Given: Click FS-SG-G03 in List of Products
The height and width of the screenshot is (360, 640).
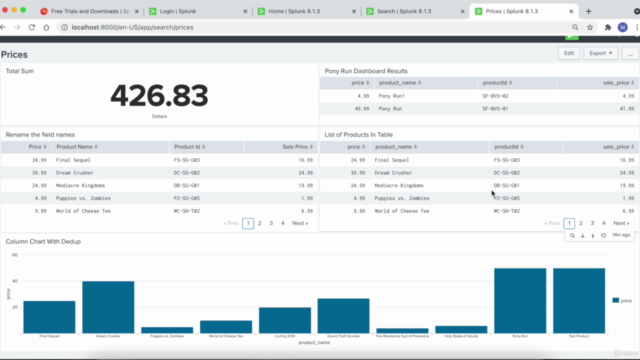Looking at the screenshot, I should pos(507,160).
